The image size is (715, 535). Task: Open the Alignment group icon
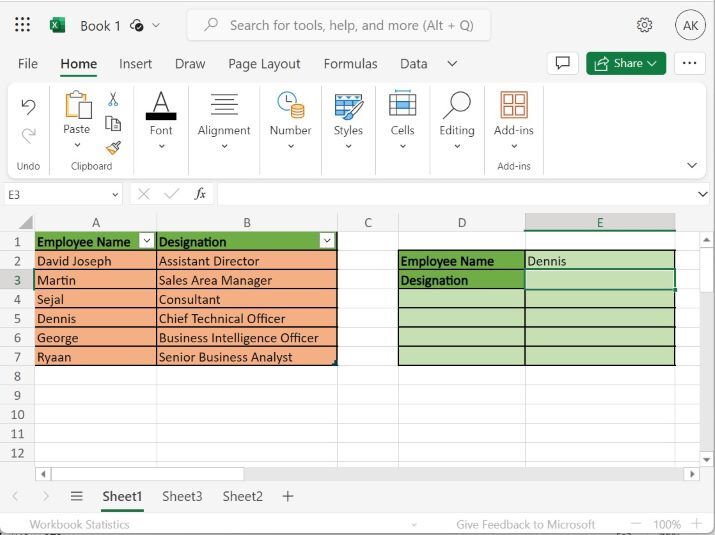click(x=224, y=104)
